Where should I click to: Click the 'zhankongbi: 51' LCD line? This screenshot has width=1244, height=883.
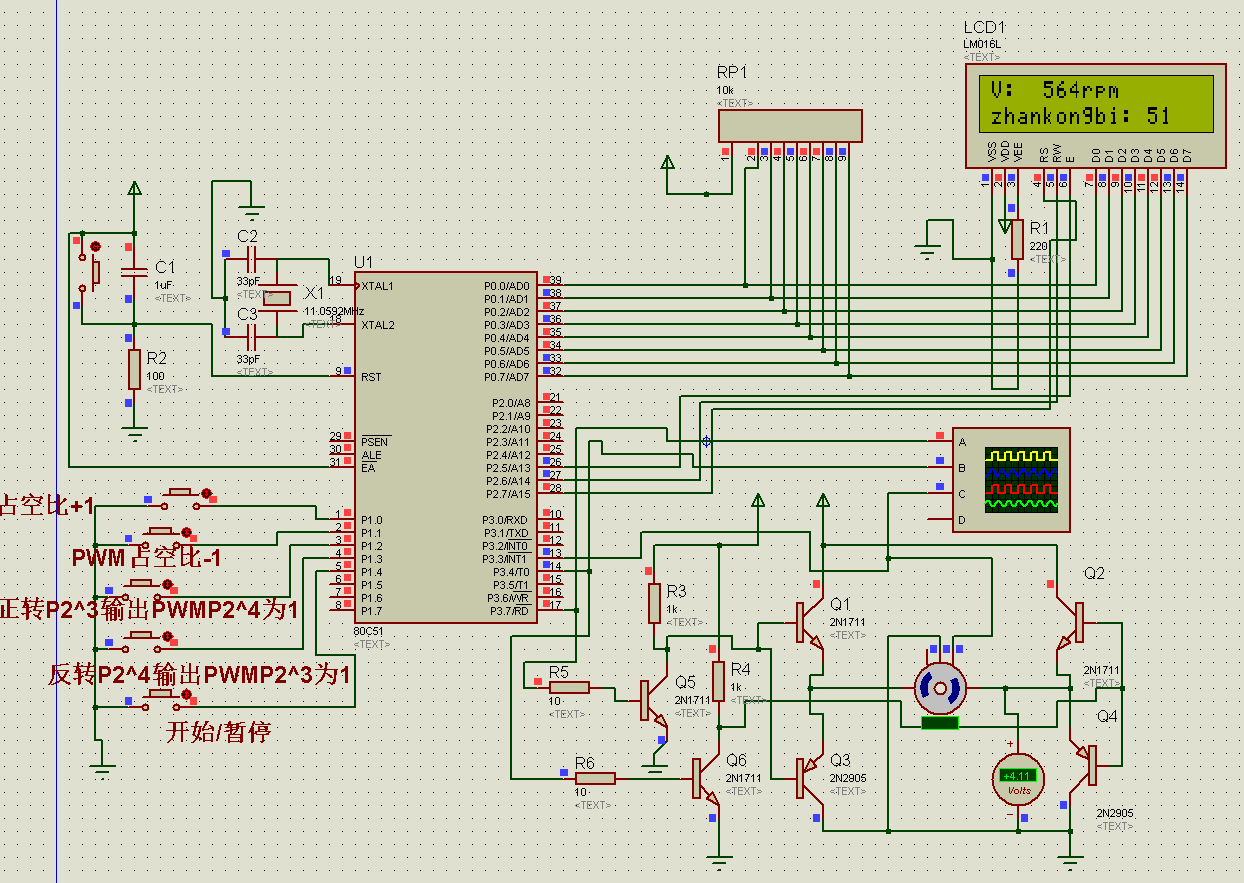click(x=1080, y=117)
